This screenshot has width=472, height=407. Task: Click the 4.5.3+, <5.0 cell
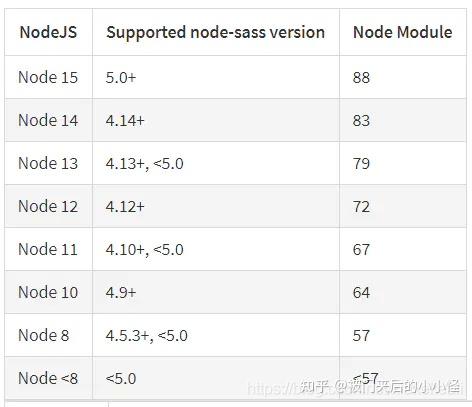147,336
